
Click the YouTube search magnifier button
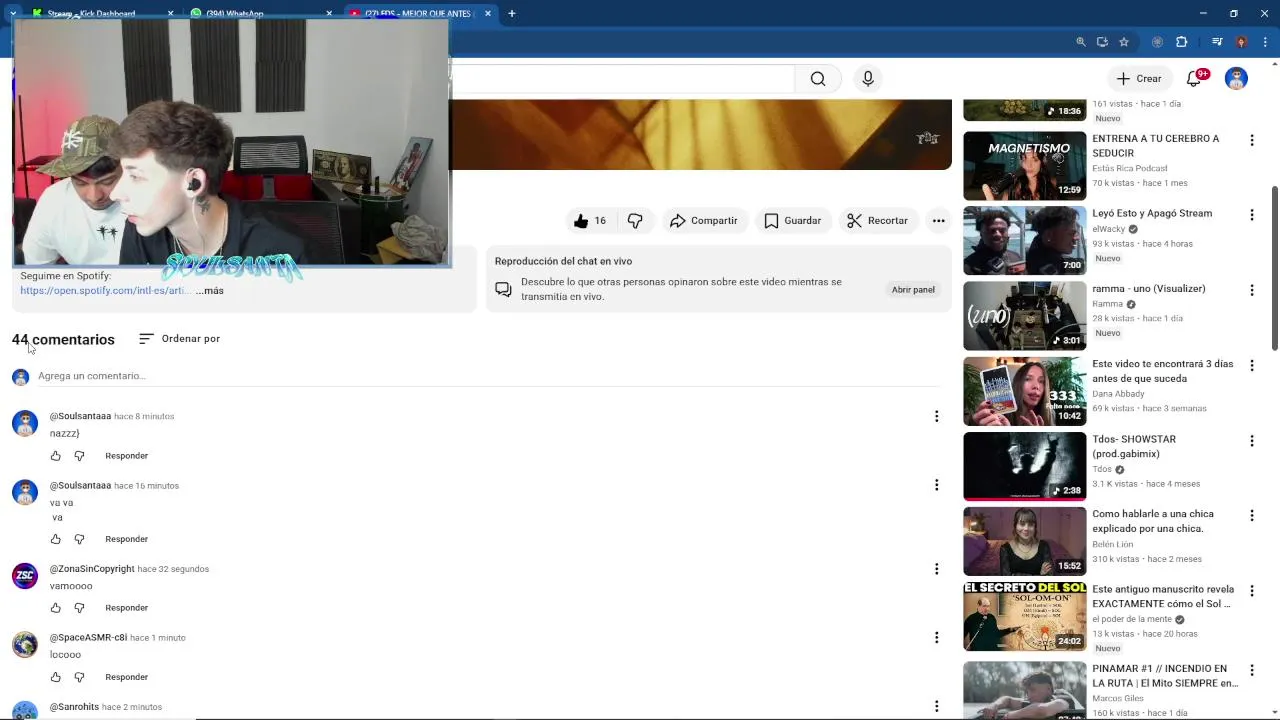(818, 79)
